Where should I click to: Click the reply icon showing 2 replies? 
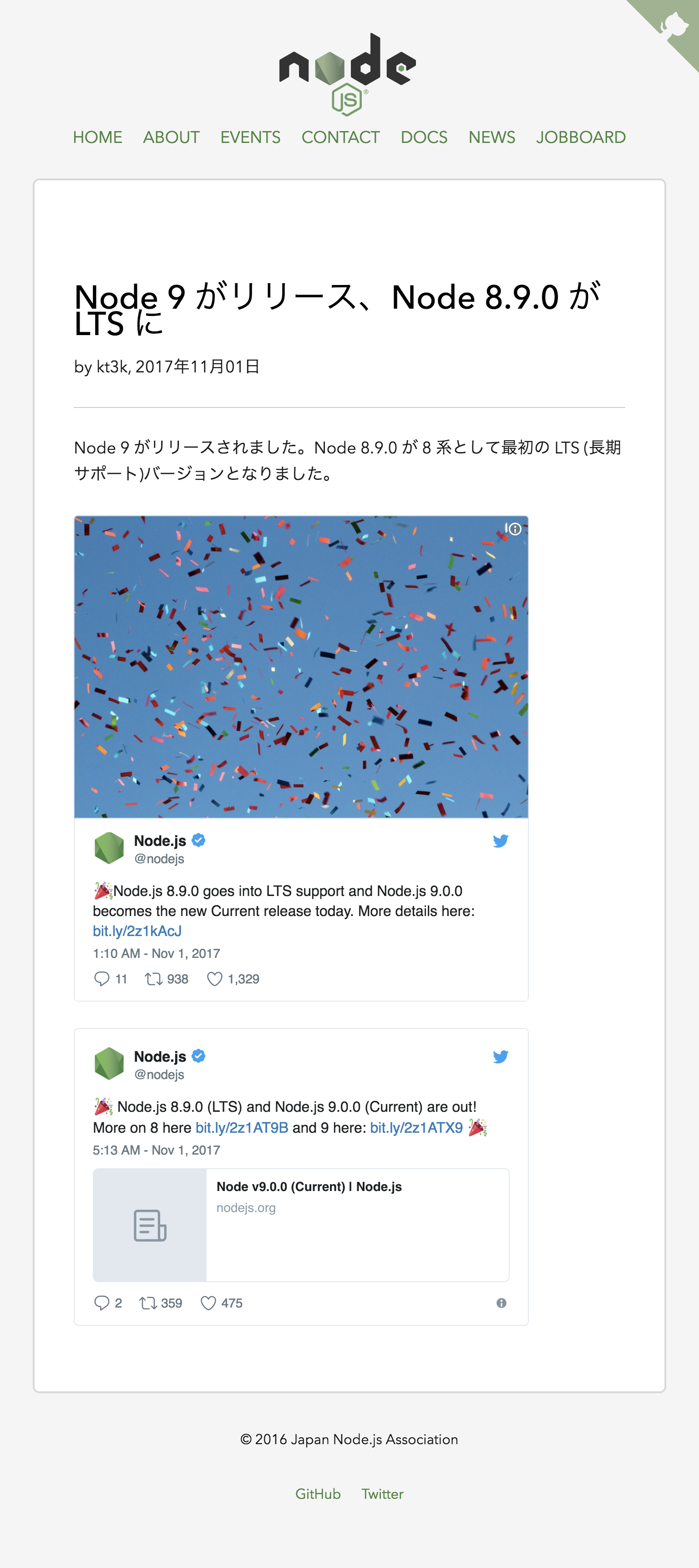[101, 1303]
